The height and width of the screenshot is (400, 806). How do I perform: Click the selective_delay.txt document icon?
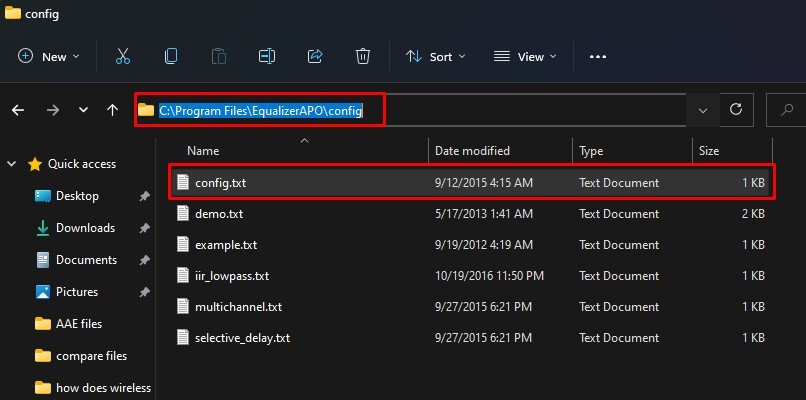click(x=183, y=337)
